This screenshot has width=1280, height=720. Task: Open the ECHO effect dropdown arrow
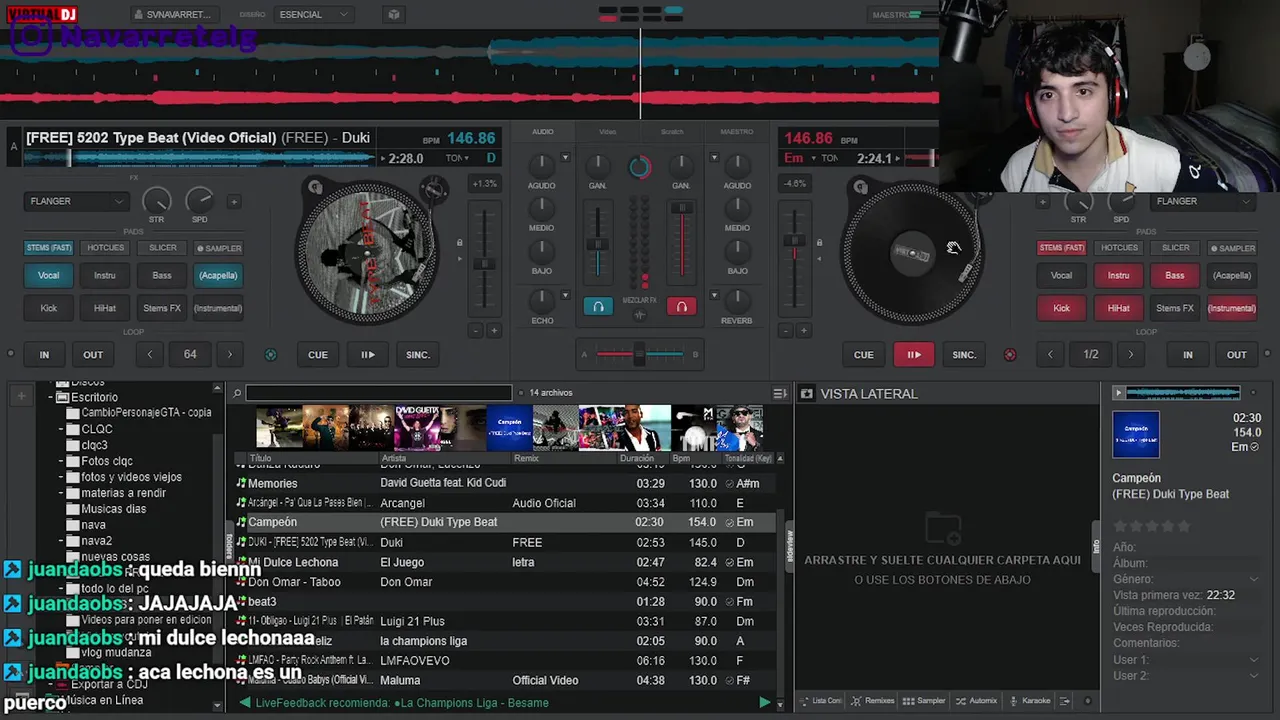pos(565,296)
